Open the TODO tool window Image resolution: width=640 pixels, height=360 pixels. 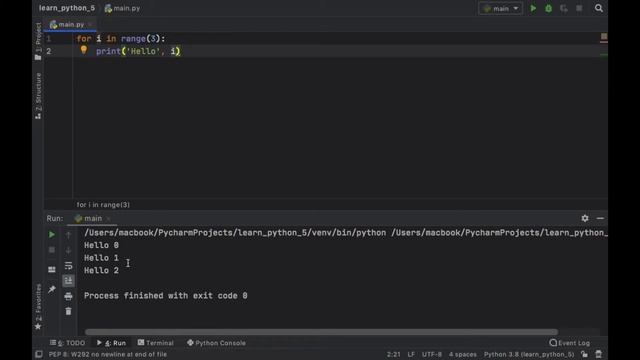point(68,343)
